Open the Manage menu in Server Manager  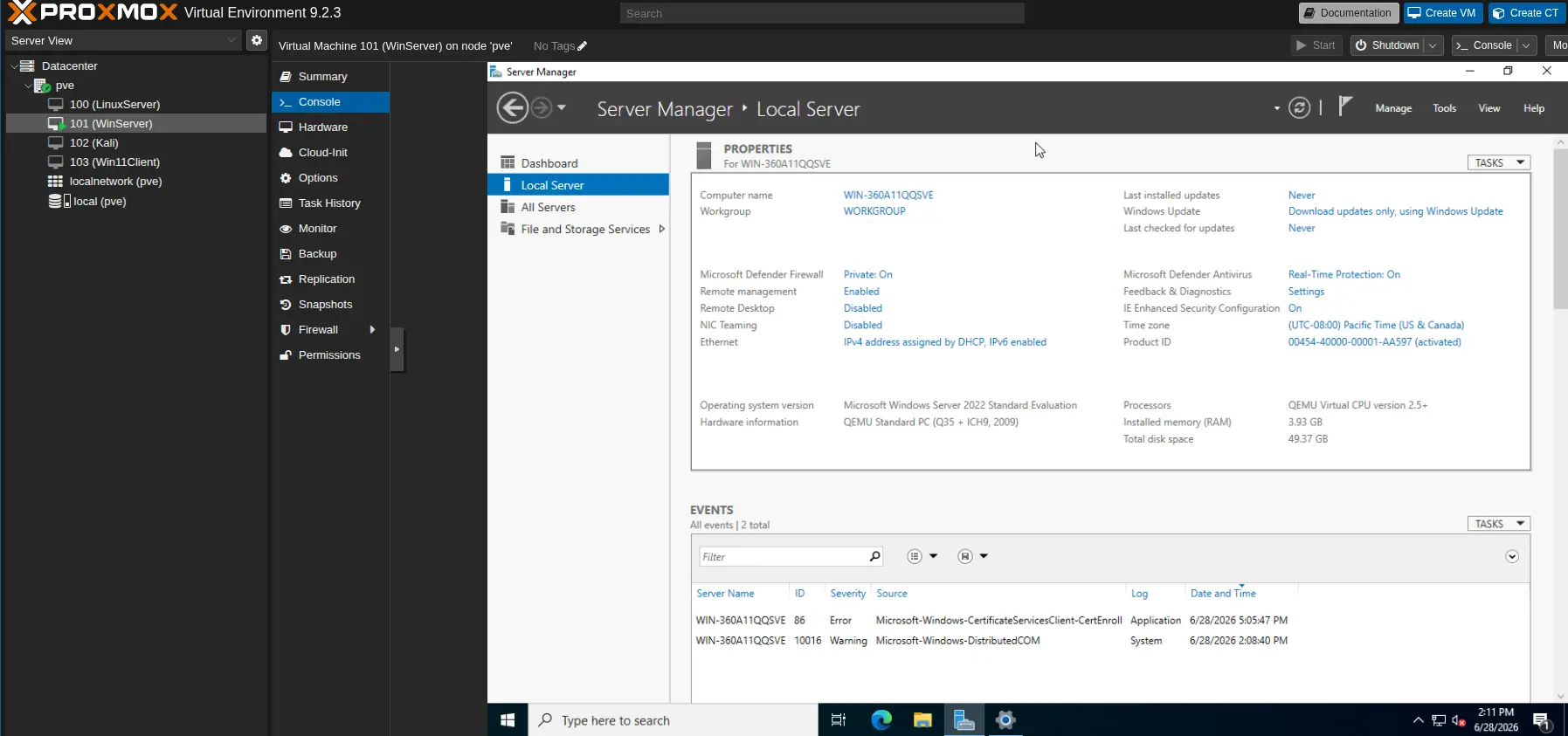pos(1393,108)
